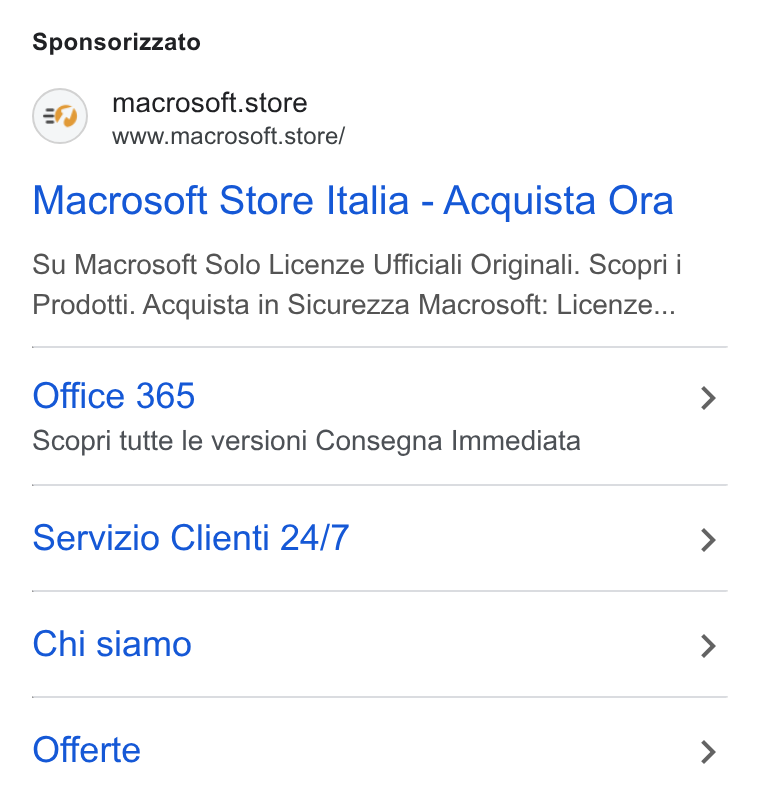
Task: Click the 'Consegna Immediata' text under Office 365
Action: (448, 441)
